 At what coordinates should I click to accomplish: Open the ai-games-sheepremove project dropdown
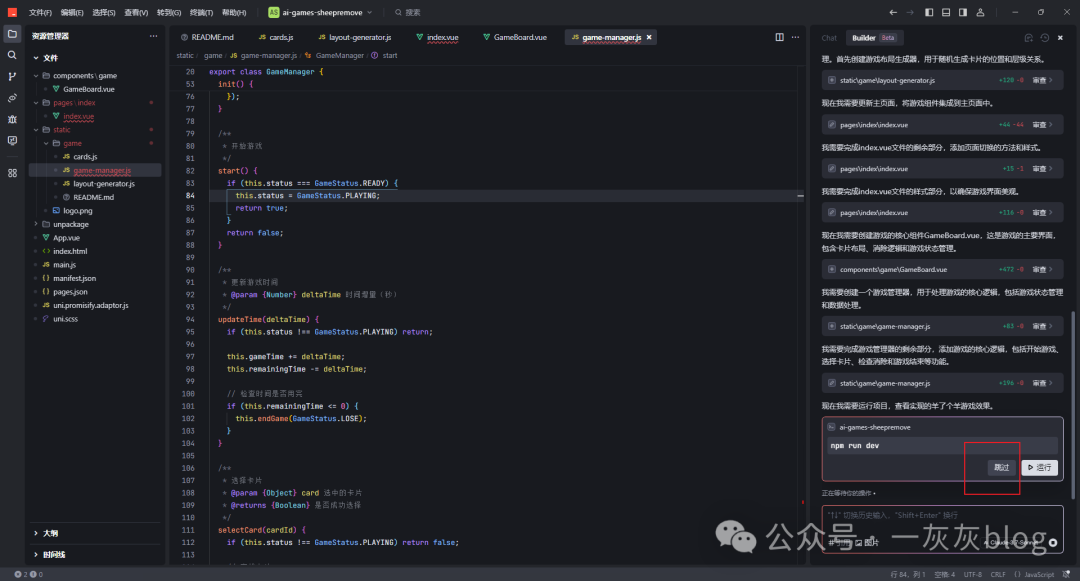point(320,12)
